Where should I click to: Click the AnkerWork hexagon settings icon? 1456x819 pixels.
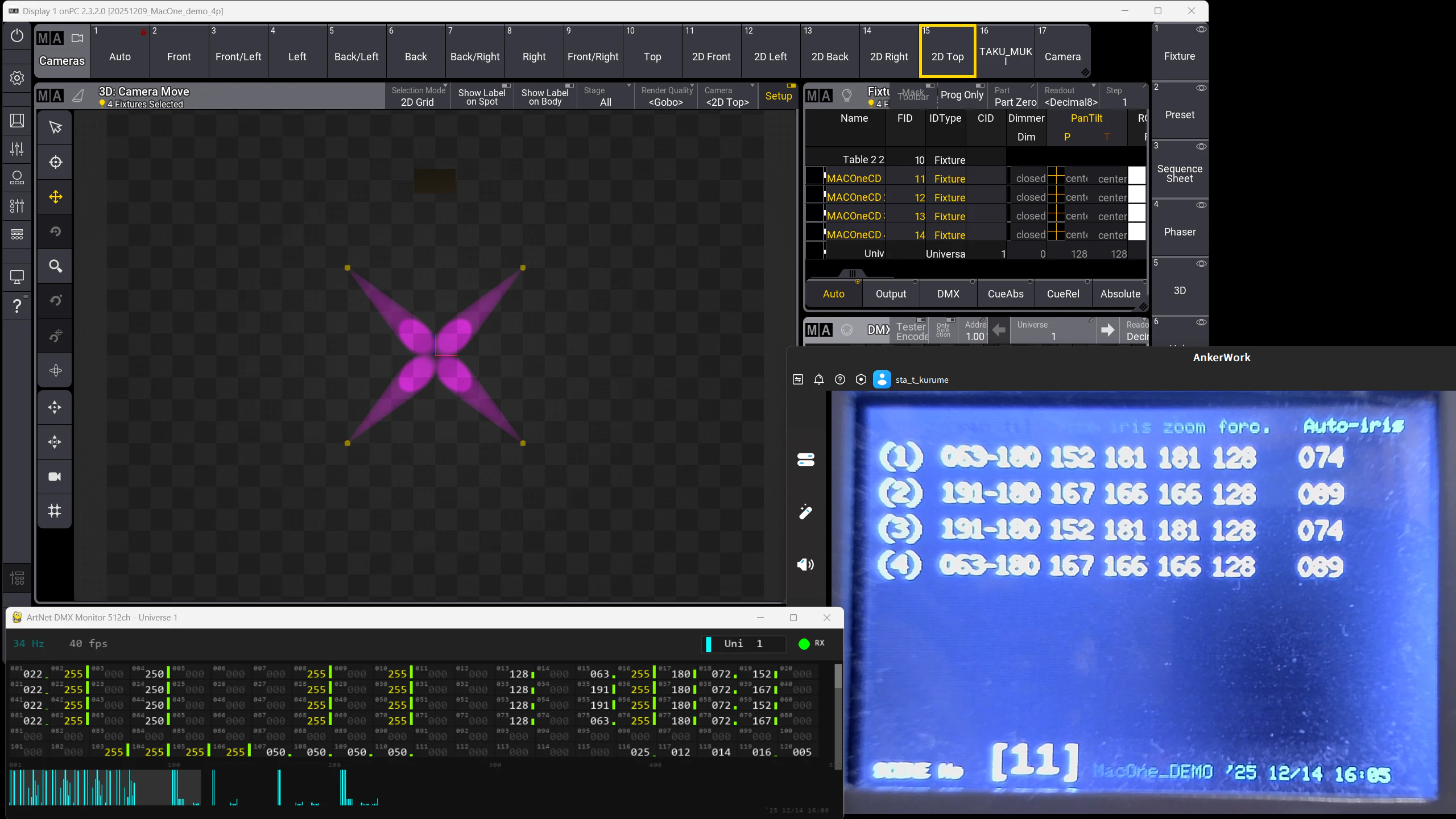tap(861, 379)
